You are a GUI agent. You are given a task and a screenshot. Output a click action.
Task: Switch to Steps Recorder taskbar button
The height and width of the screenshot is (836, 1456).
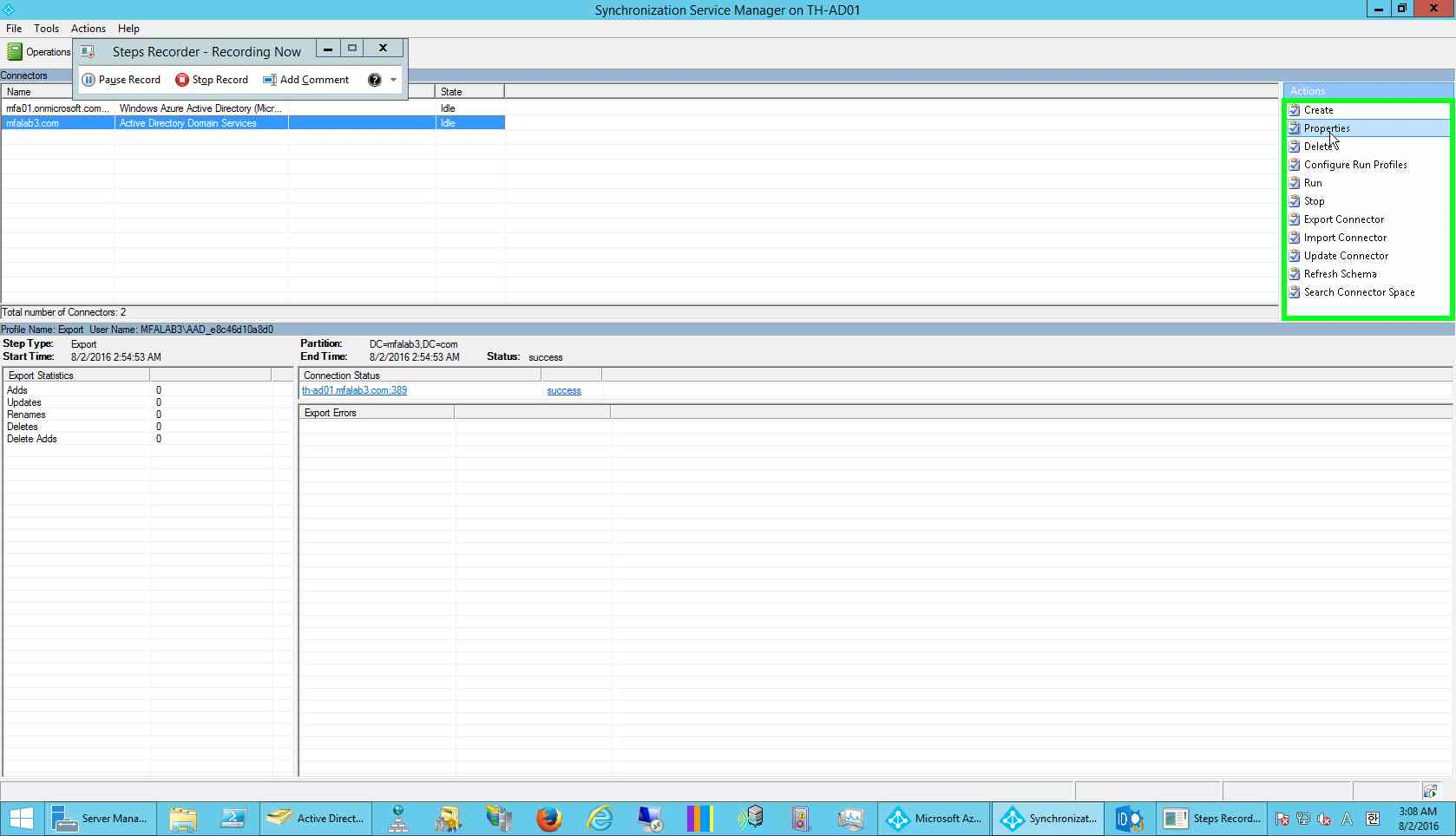click(x=1212, y=819)
